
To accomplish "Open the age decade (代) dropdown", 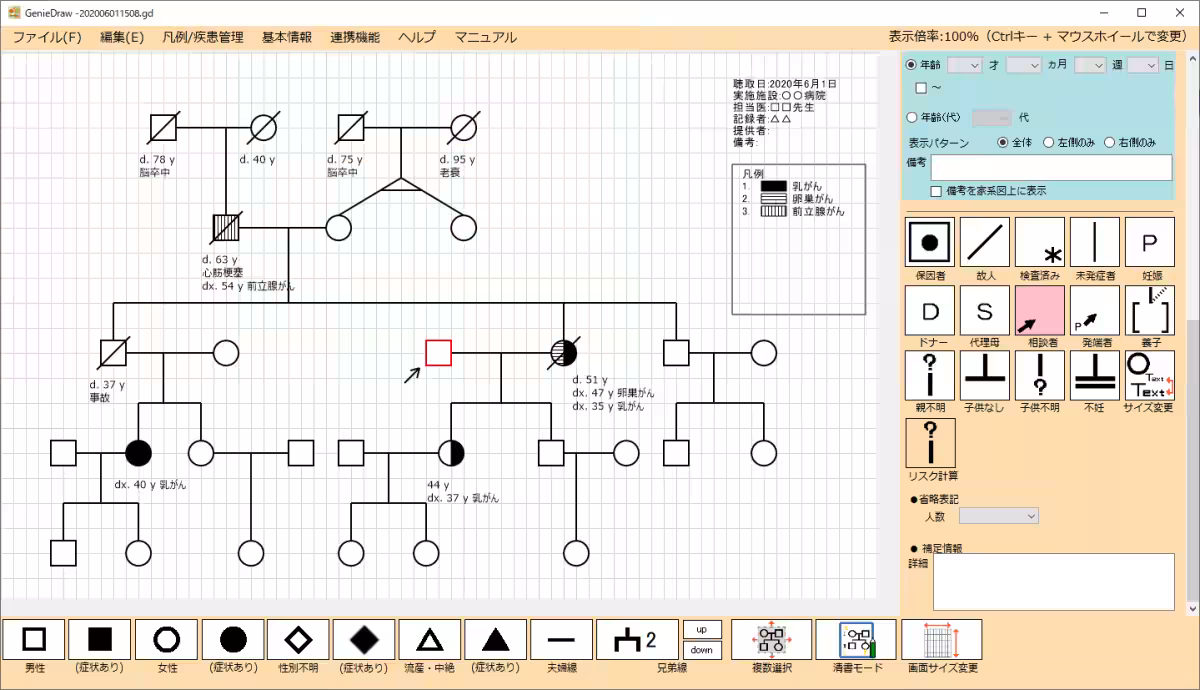I will tap(991, 117).
